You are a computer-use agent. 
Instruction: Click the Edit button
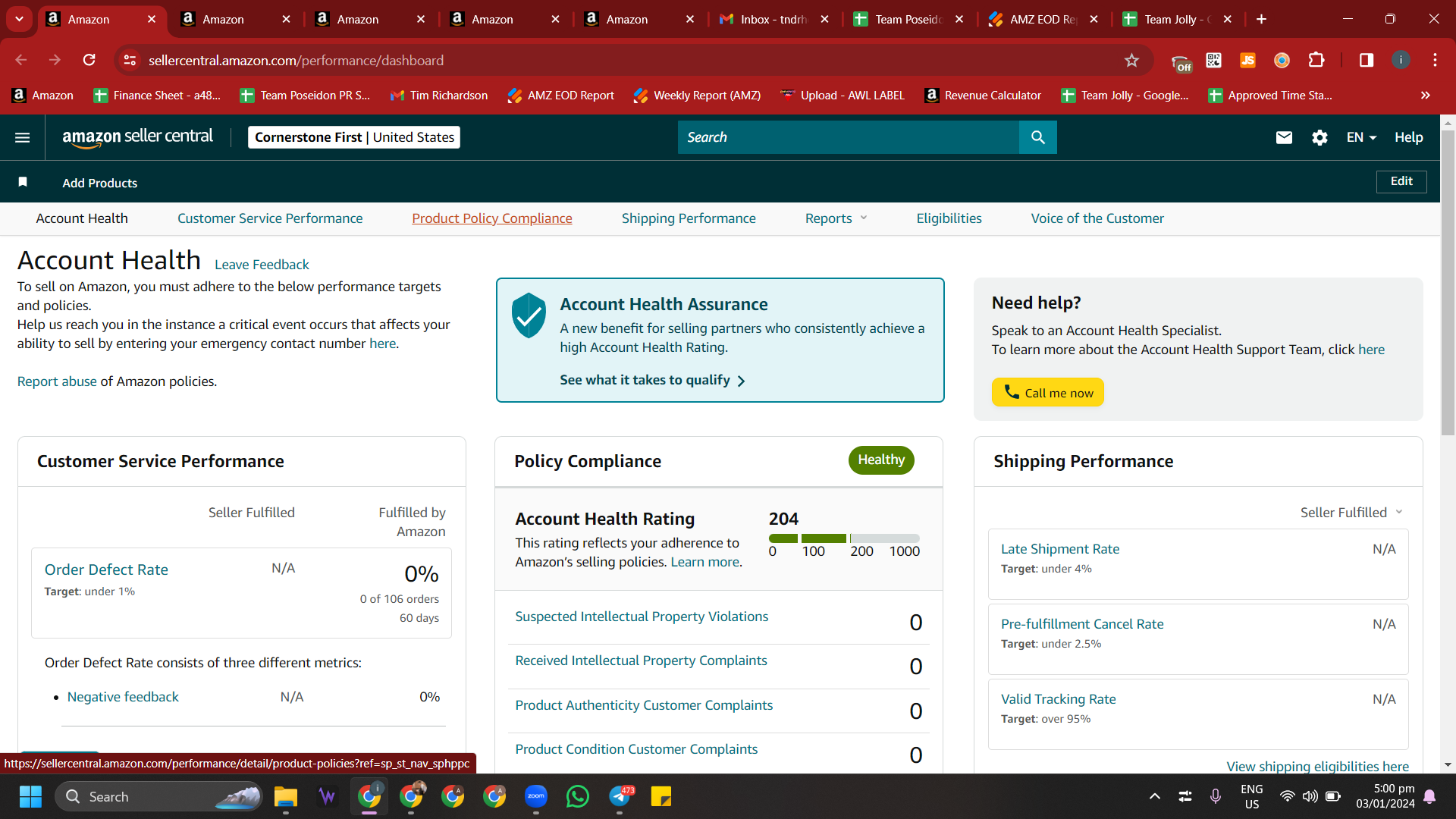click(1401, 181)
